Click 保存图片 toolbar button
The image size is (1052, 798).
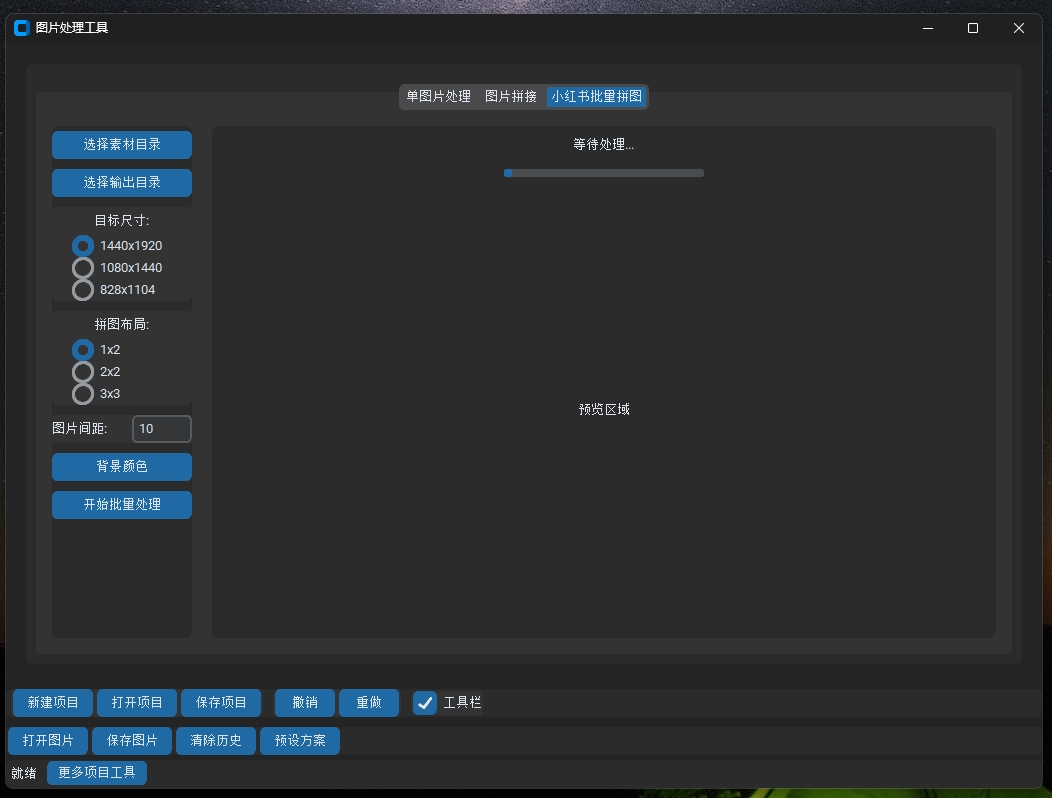pos(132,741)
